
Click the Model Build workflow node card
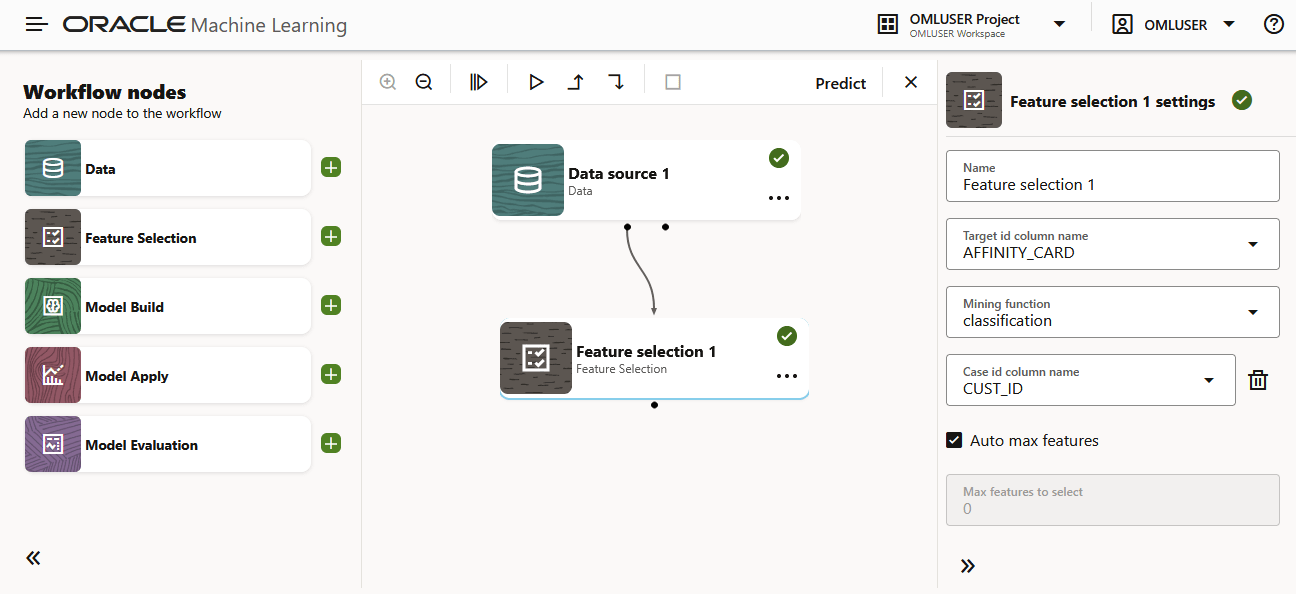click(168, 306)
